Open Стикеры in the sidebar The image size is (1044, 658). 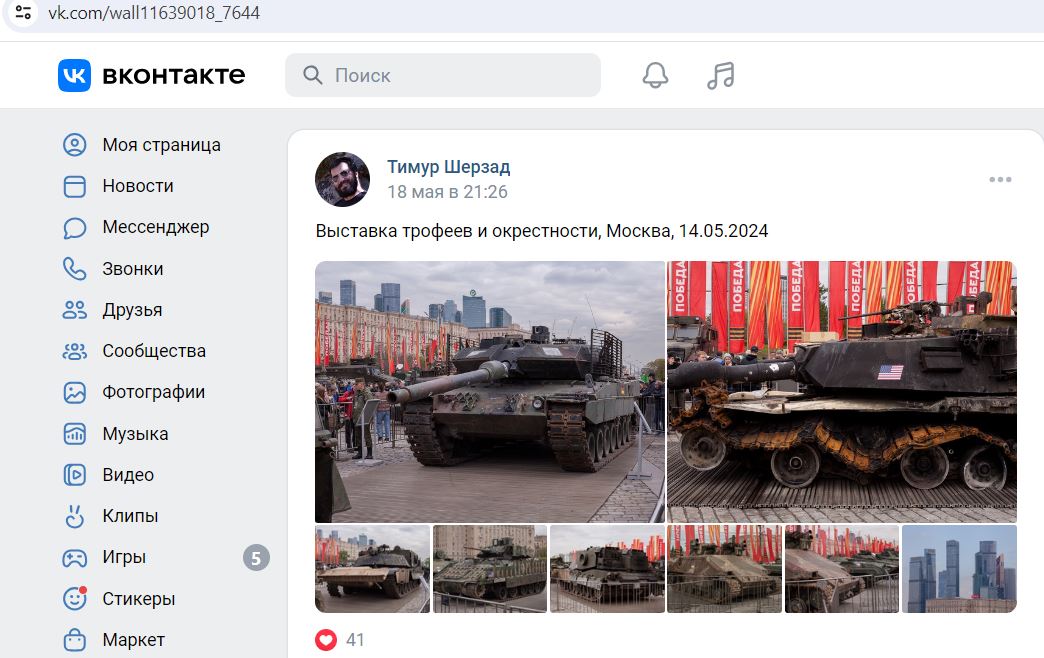coord(138,599)
